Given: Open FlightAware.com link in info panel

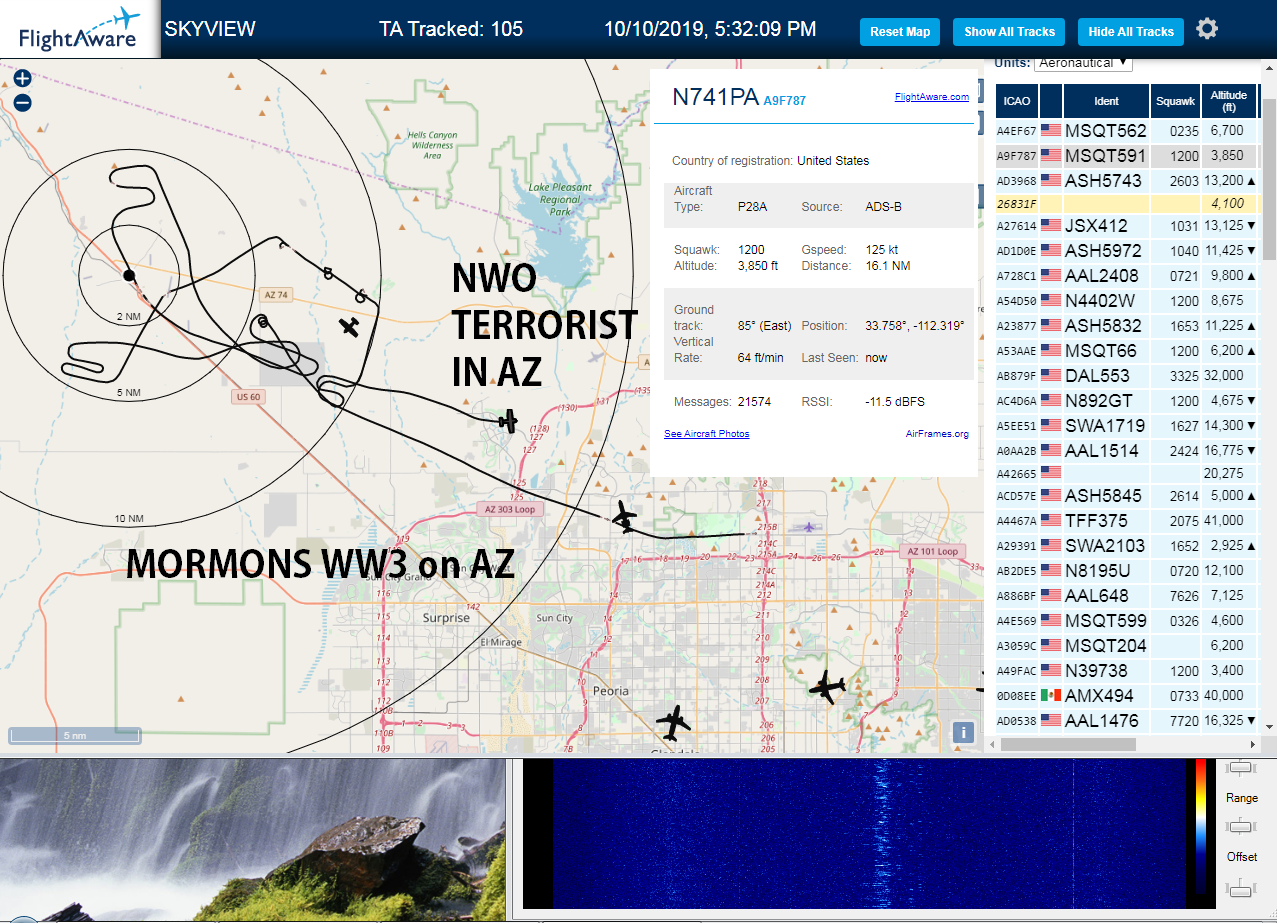Looking at the screenshot, I should point(931,97).
